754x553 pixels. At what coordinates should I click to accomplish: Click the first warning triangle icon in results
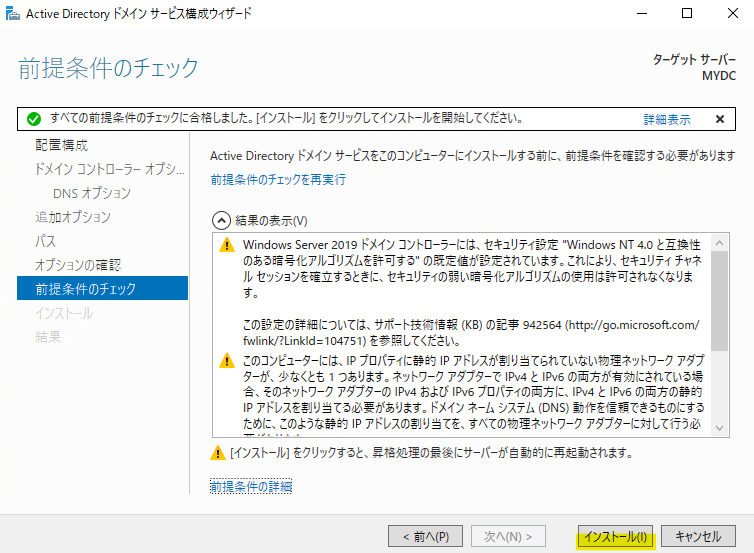click(226, 246)
